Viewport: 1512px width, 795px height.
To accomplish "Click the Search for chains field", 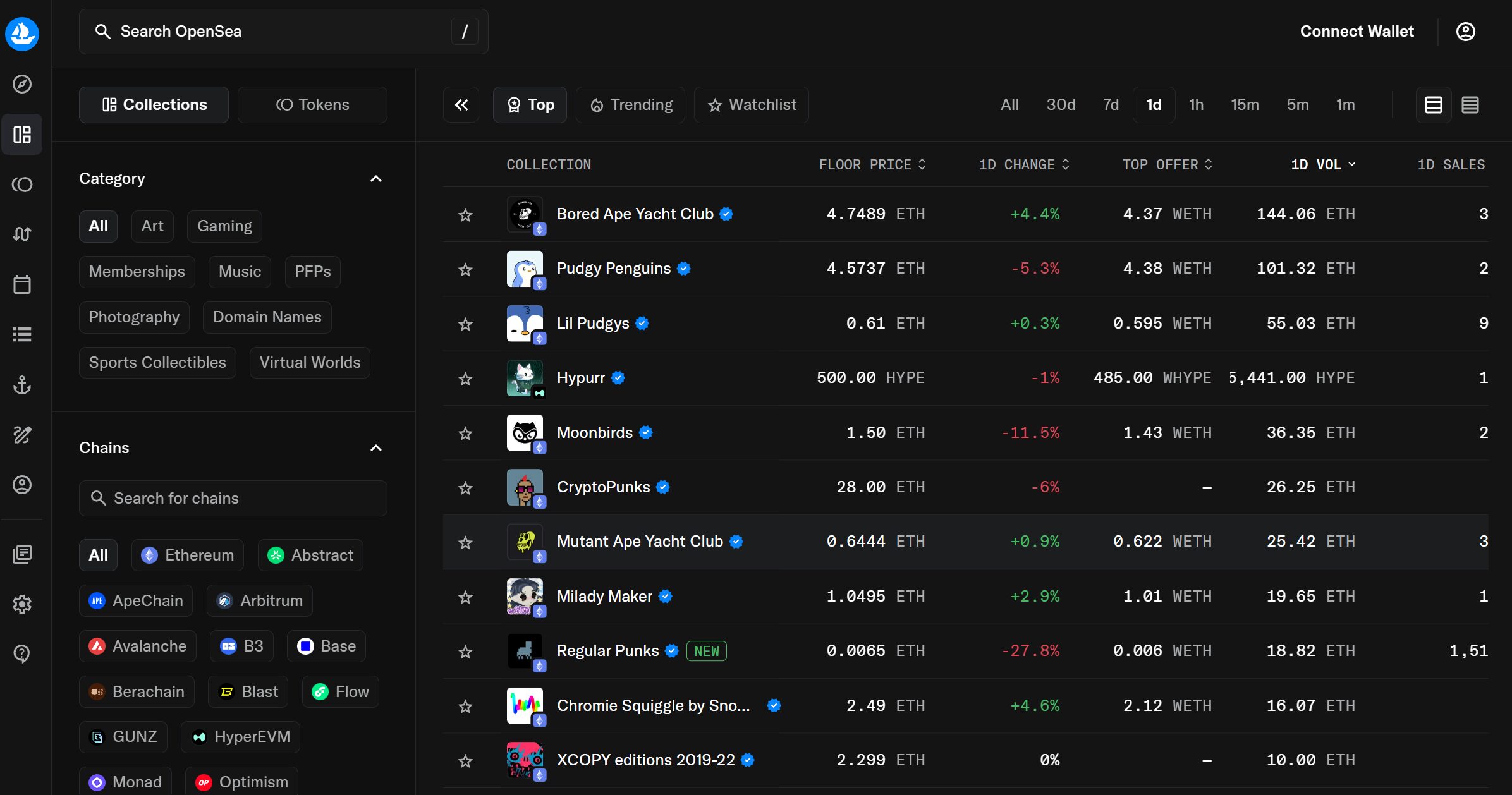I will pos(233,498).
